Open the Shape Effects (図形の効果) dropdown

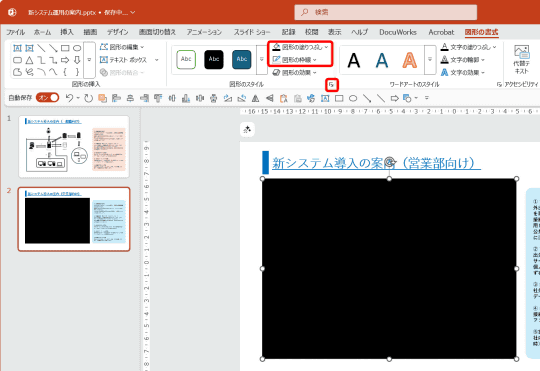tap(295, 72)
